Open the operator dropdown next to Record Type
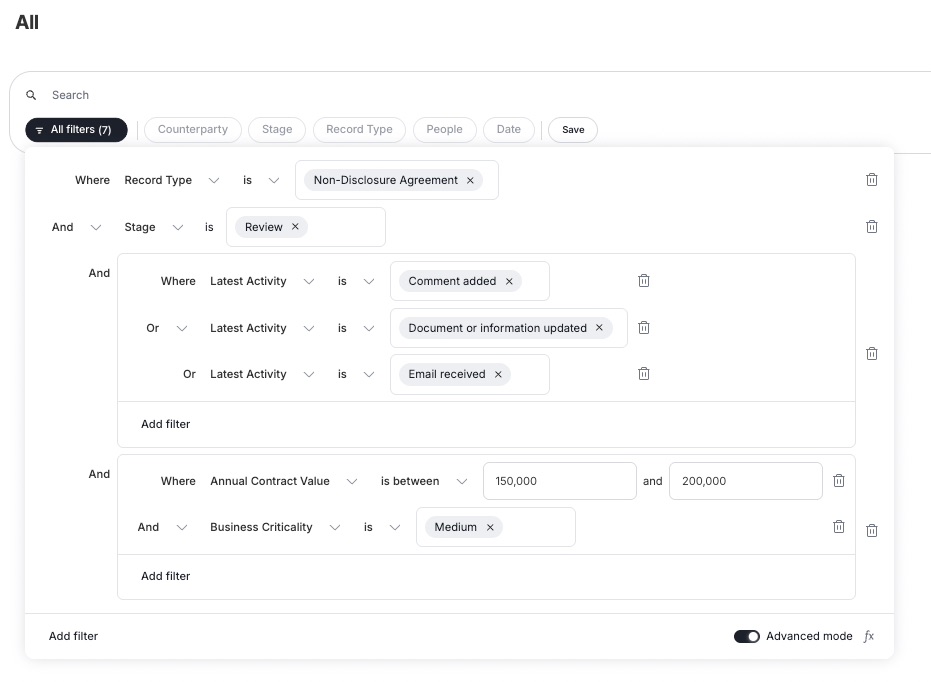The height and width of the screenshot is (682, 931). [x=261, y=180]
